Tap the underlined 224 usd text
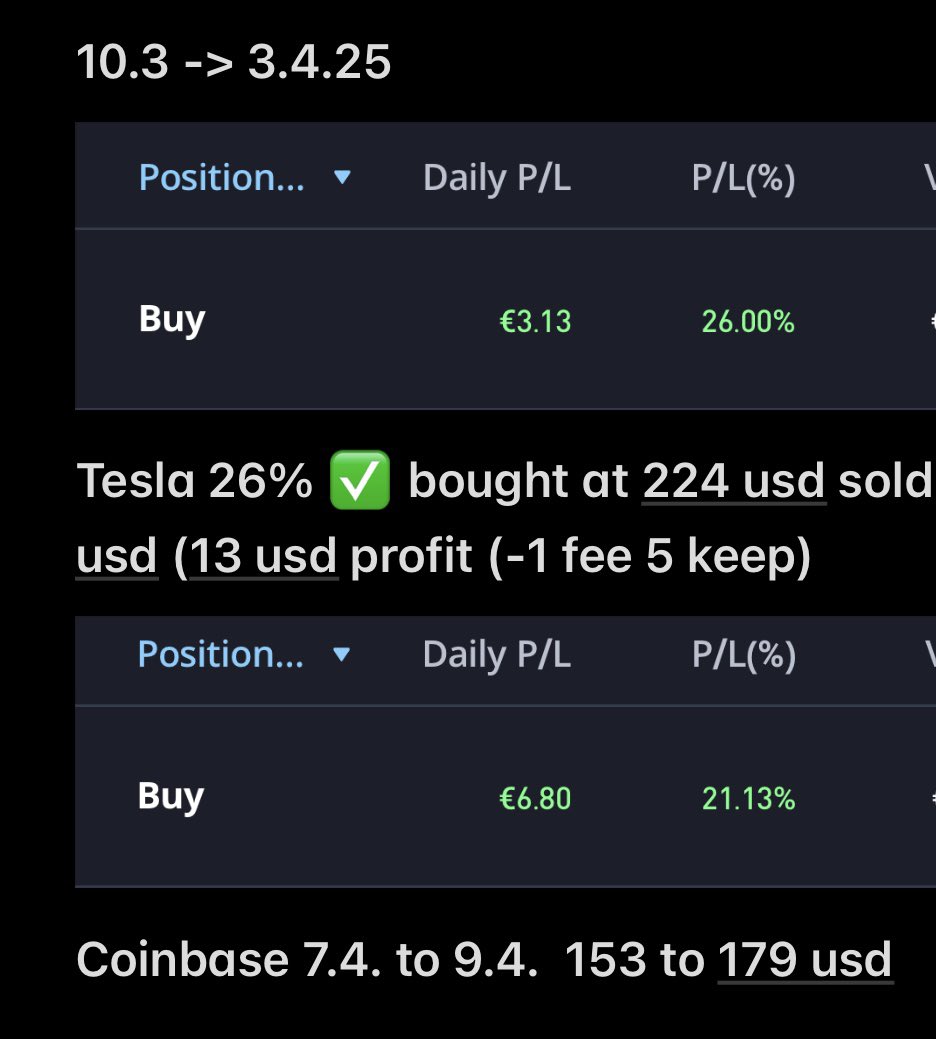 [x=734, y=480]
